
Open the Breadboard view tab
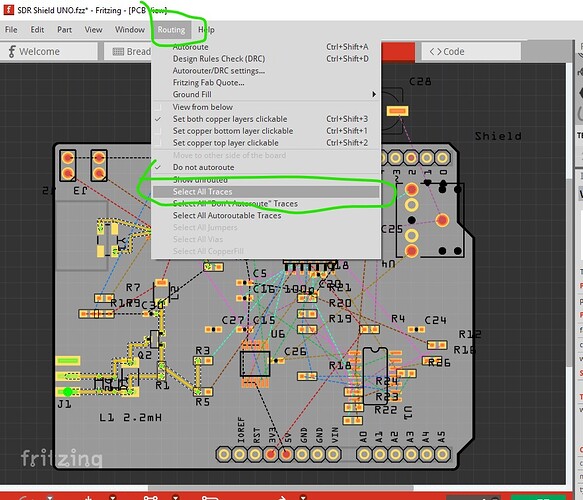click(x=132, y=51)
